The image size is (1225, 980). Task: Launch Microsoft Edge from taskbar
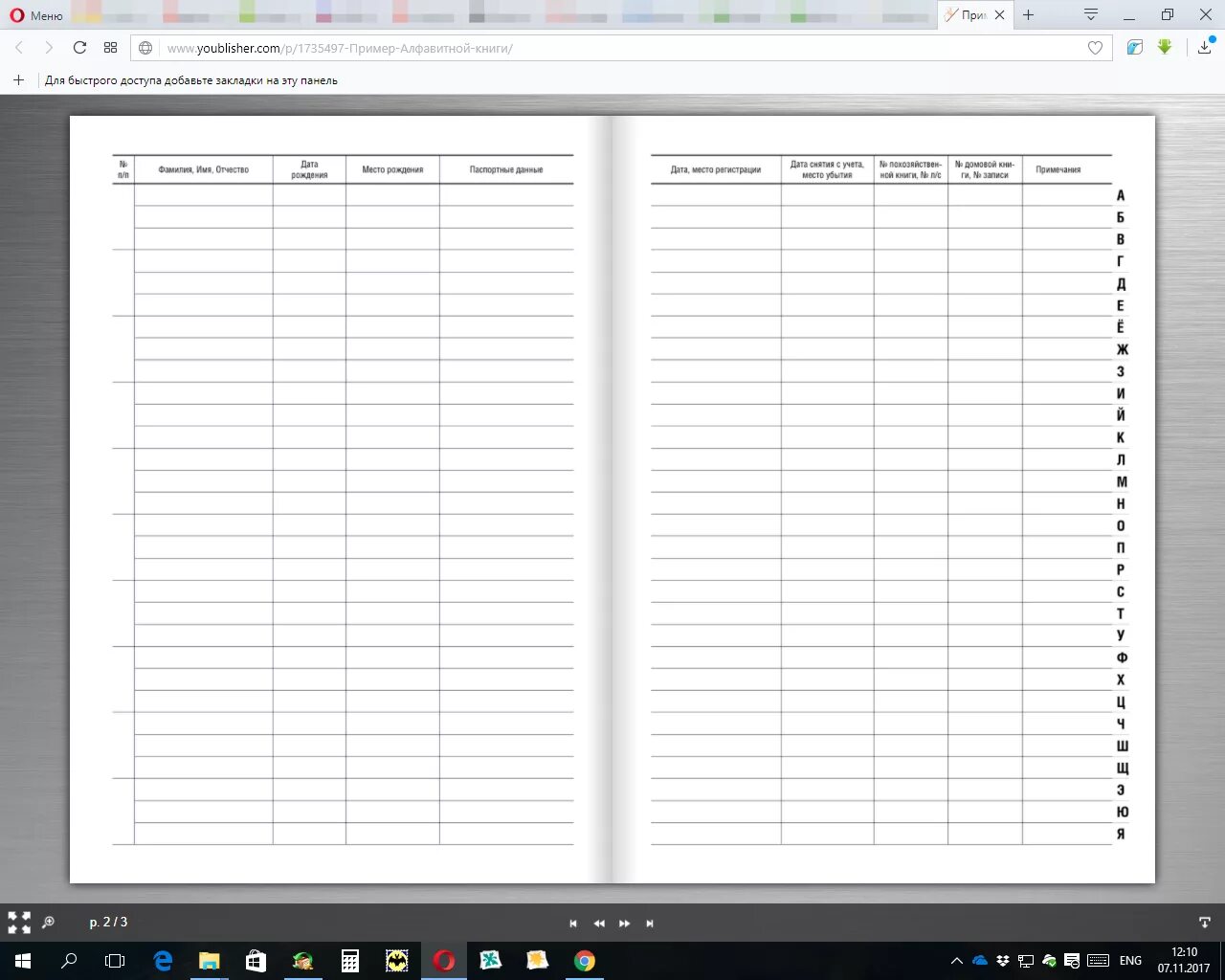pyautogui.click(x=163, y=961)
